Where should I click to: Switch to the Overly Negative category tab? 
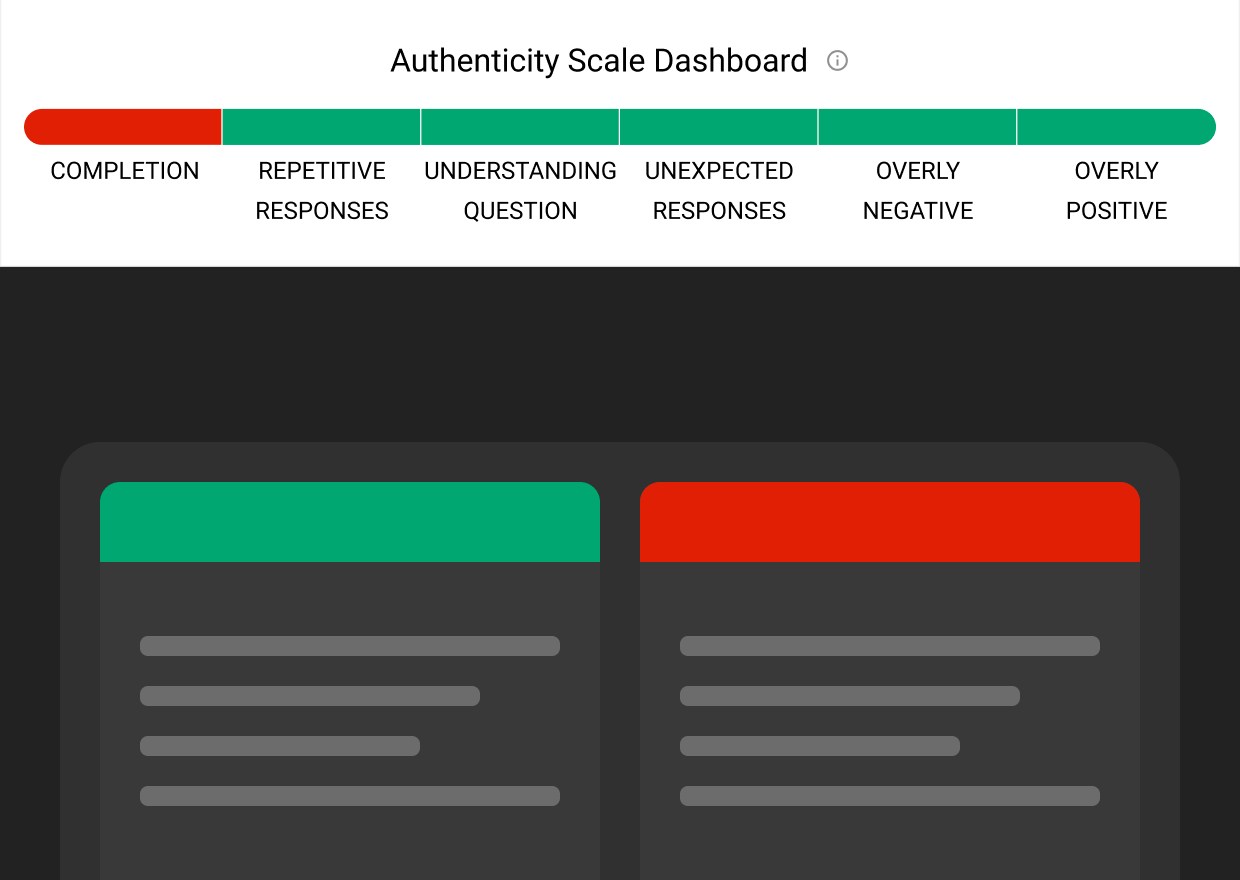click(917, 190)
